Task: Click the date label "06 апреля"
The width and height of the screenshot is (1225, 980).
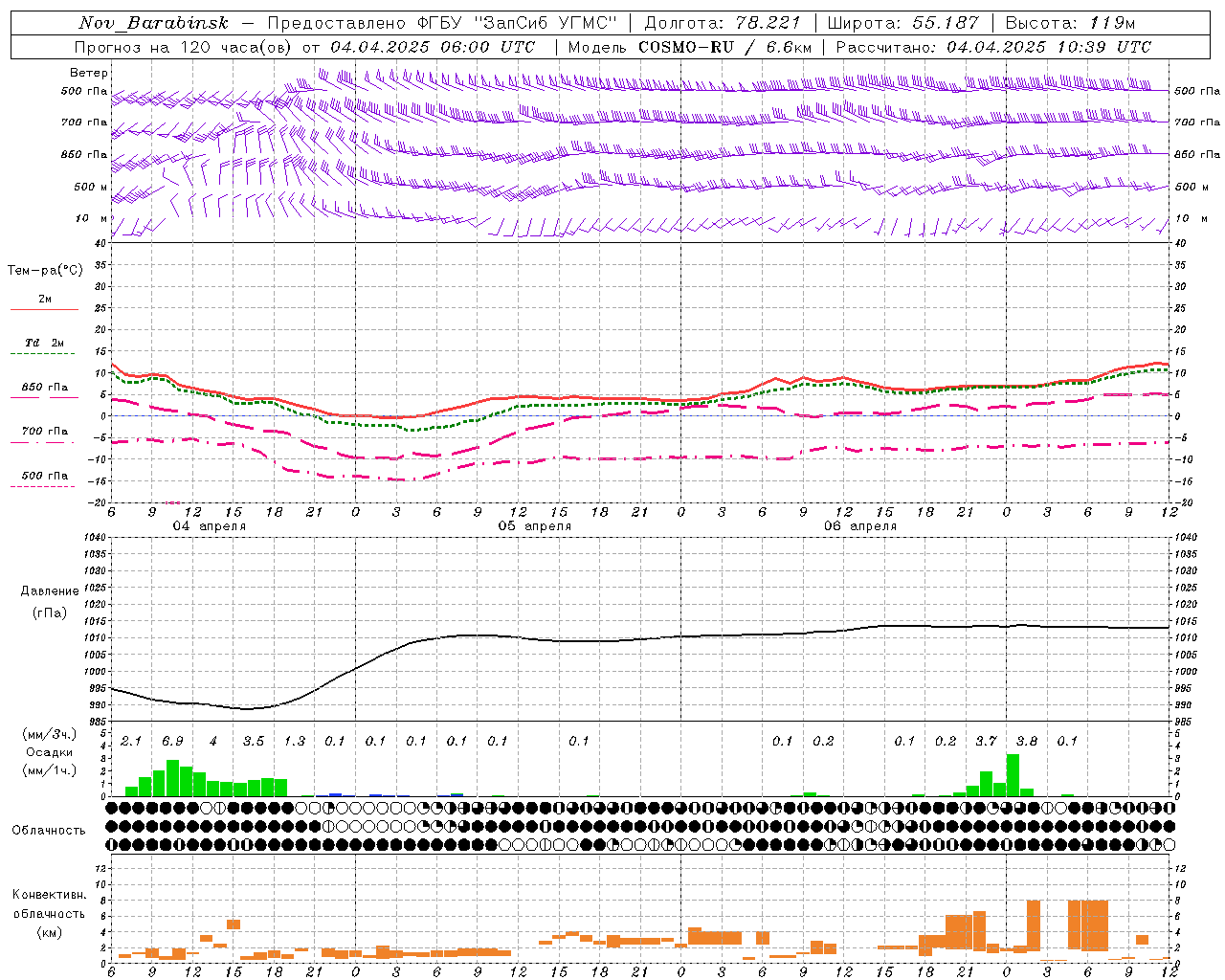Action: [860, 526]
